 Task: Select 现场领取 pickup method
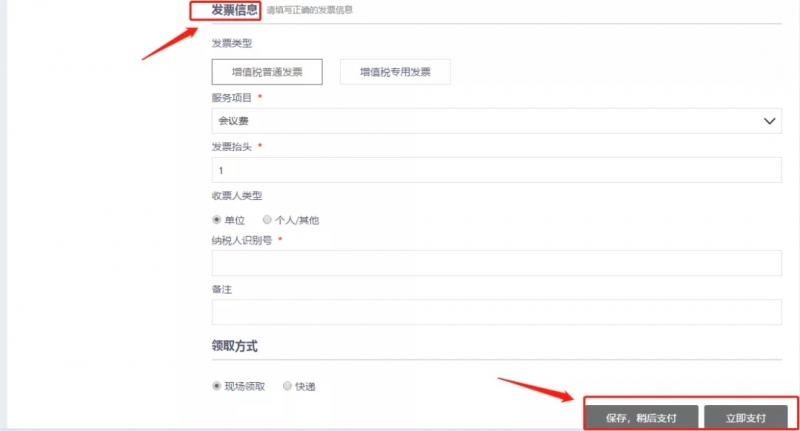pyautogui.click(x=217, y=386)
